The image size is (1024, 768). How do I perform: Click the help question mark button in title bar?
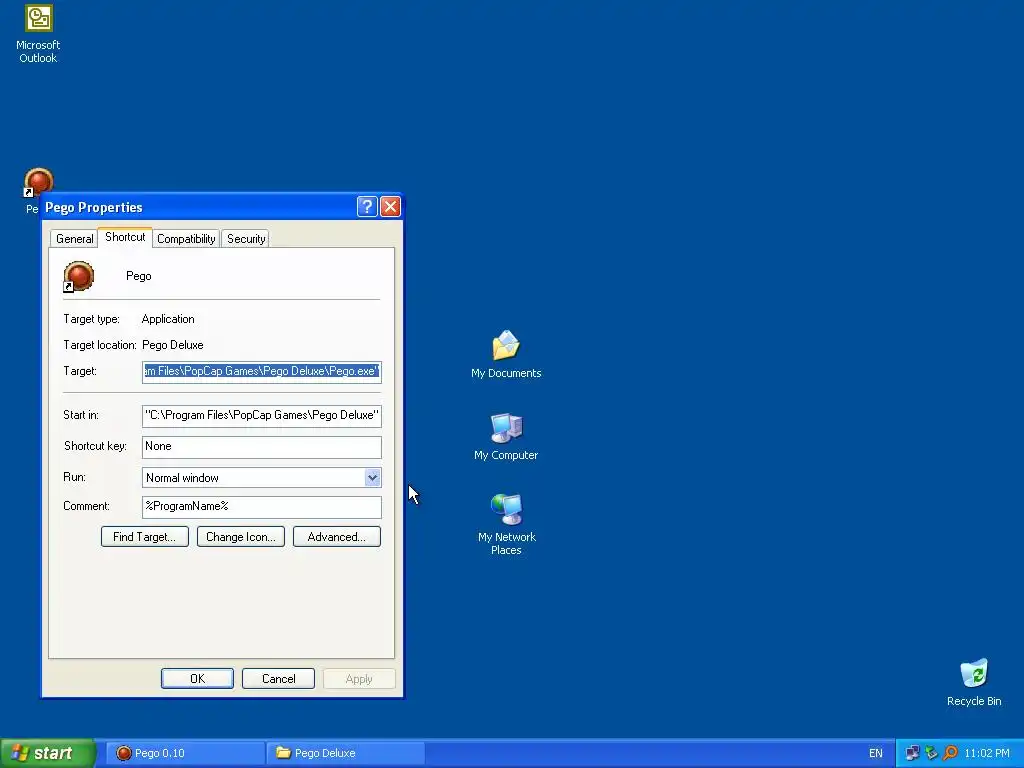pyautogui.click(x=367, y=206)
